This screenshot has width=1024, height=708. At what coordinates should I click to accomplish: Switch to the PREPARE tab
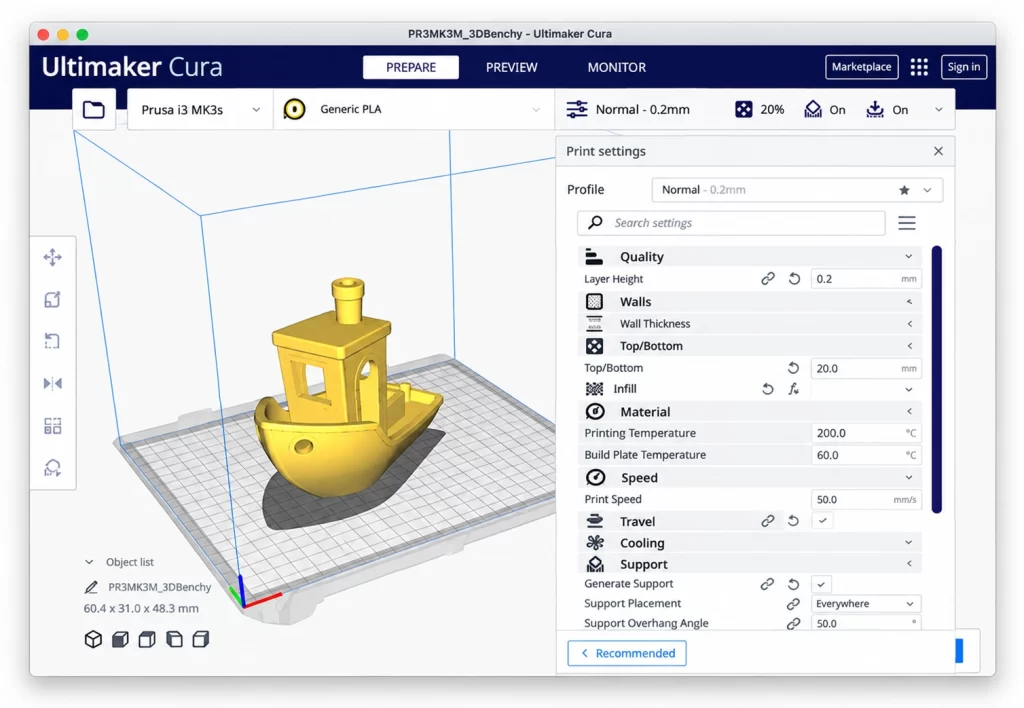411,67
